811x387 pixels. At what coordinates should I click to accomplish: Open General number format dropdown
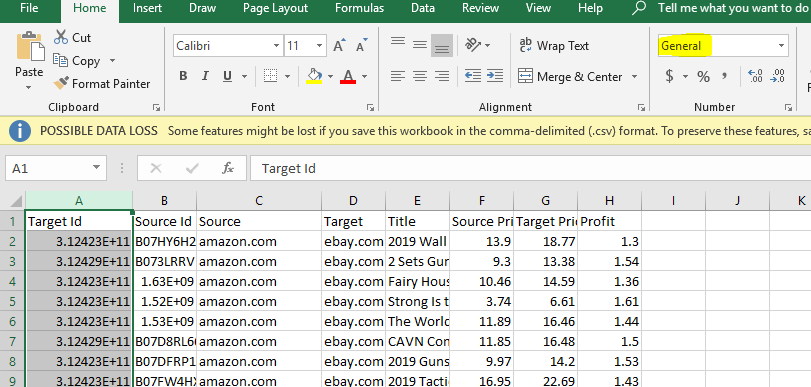pyautogui.click(x=781, y=46)
